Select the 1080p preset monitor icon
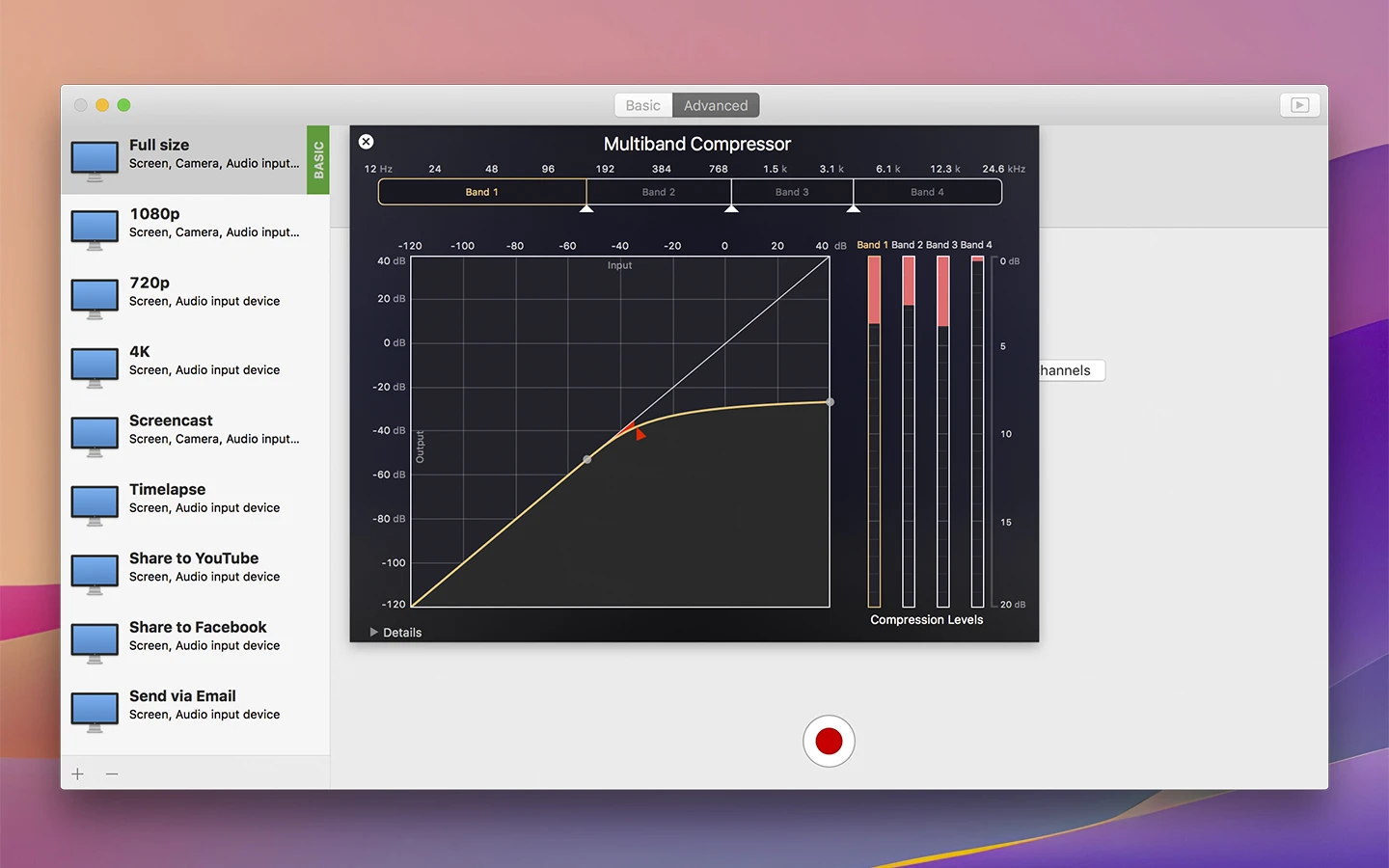 (95, 229)
